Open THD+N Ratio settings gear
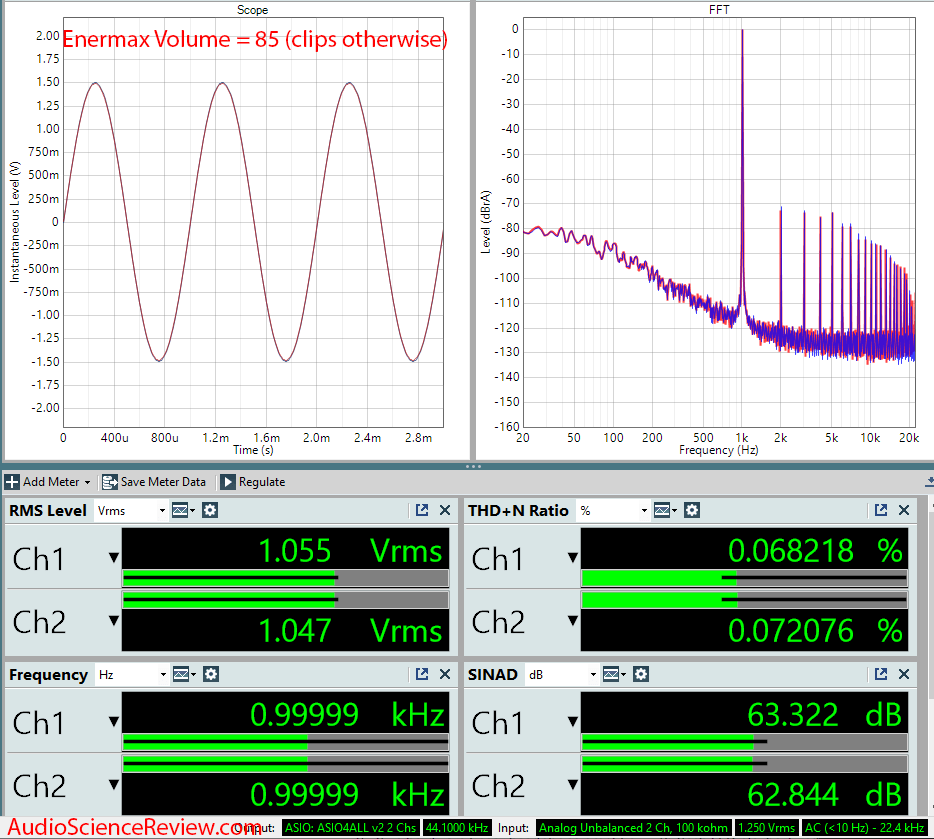The width and height of the screenshot is (934, 839). coord(692,510)
